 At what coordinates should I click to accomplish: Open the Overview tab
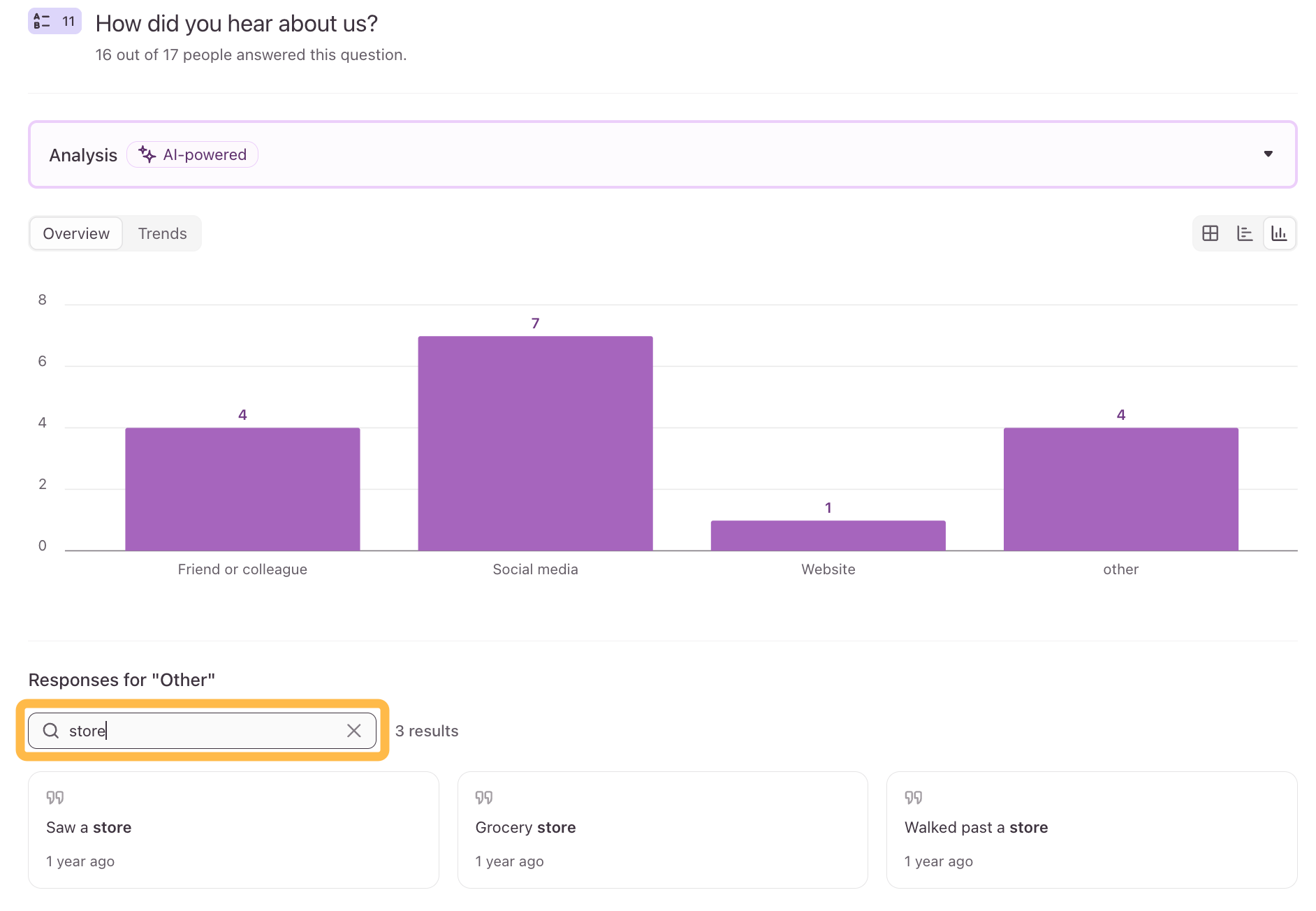(76, 233)
